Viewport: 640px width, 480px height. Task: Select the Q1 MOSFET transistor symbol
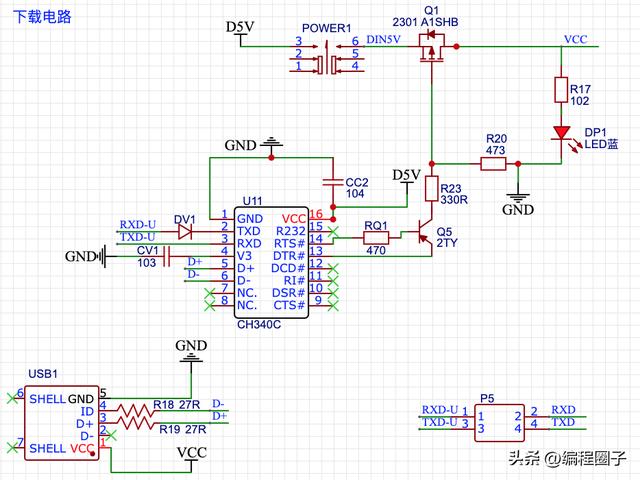click(x=431, y=47)
